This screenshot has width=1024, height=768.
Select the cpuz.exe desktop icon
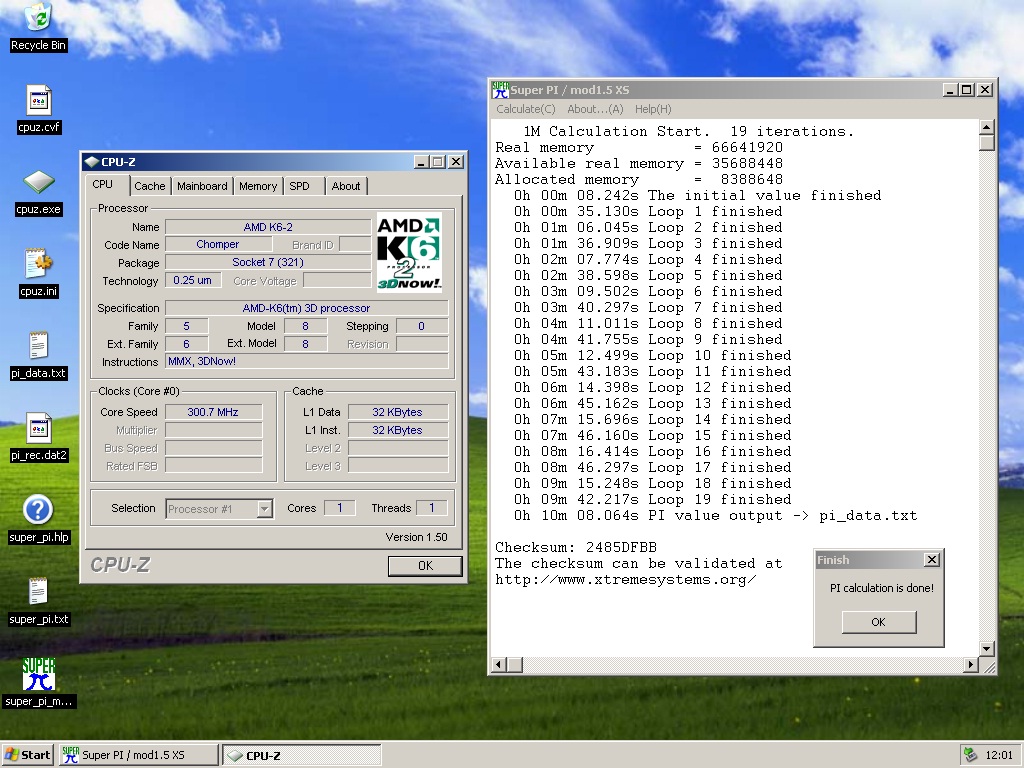[39, 191]
